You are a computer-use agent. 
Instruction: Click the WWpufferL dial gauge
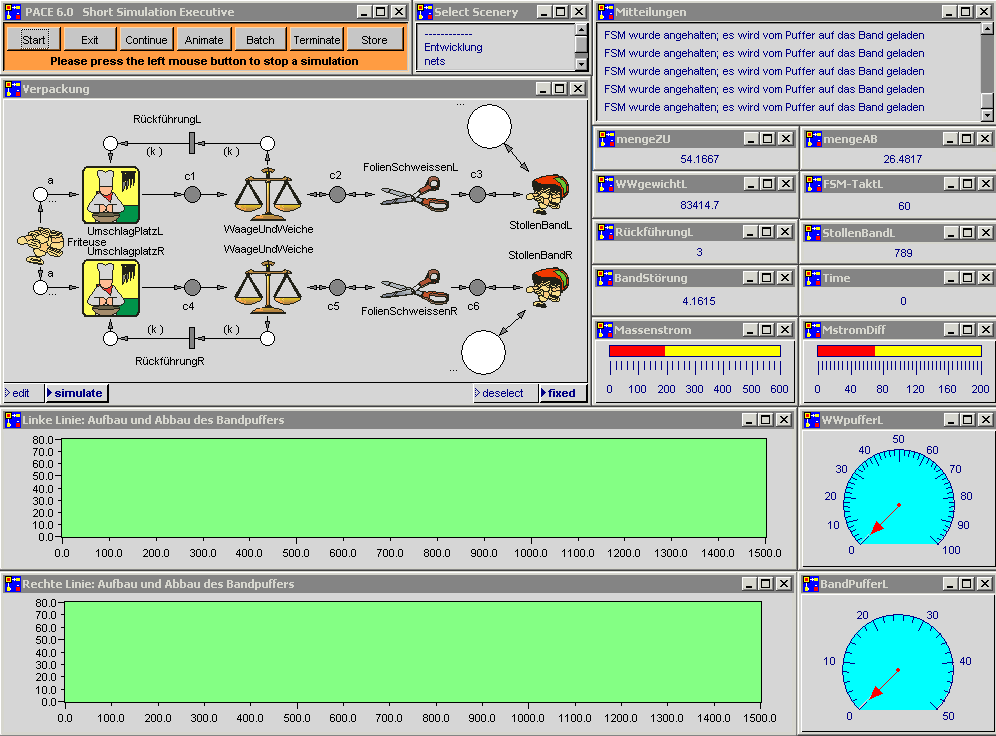(898, 497)
